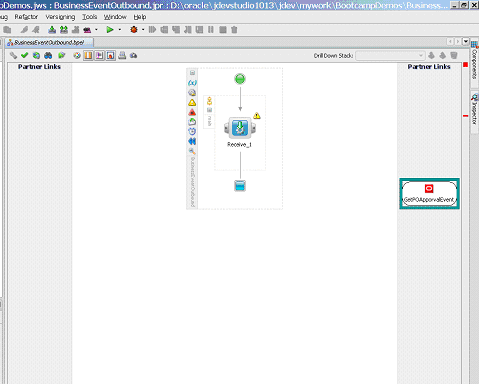
Task: Click the blue process end node
Action: [240, 186]
